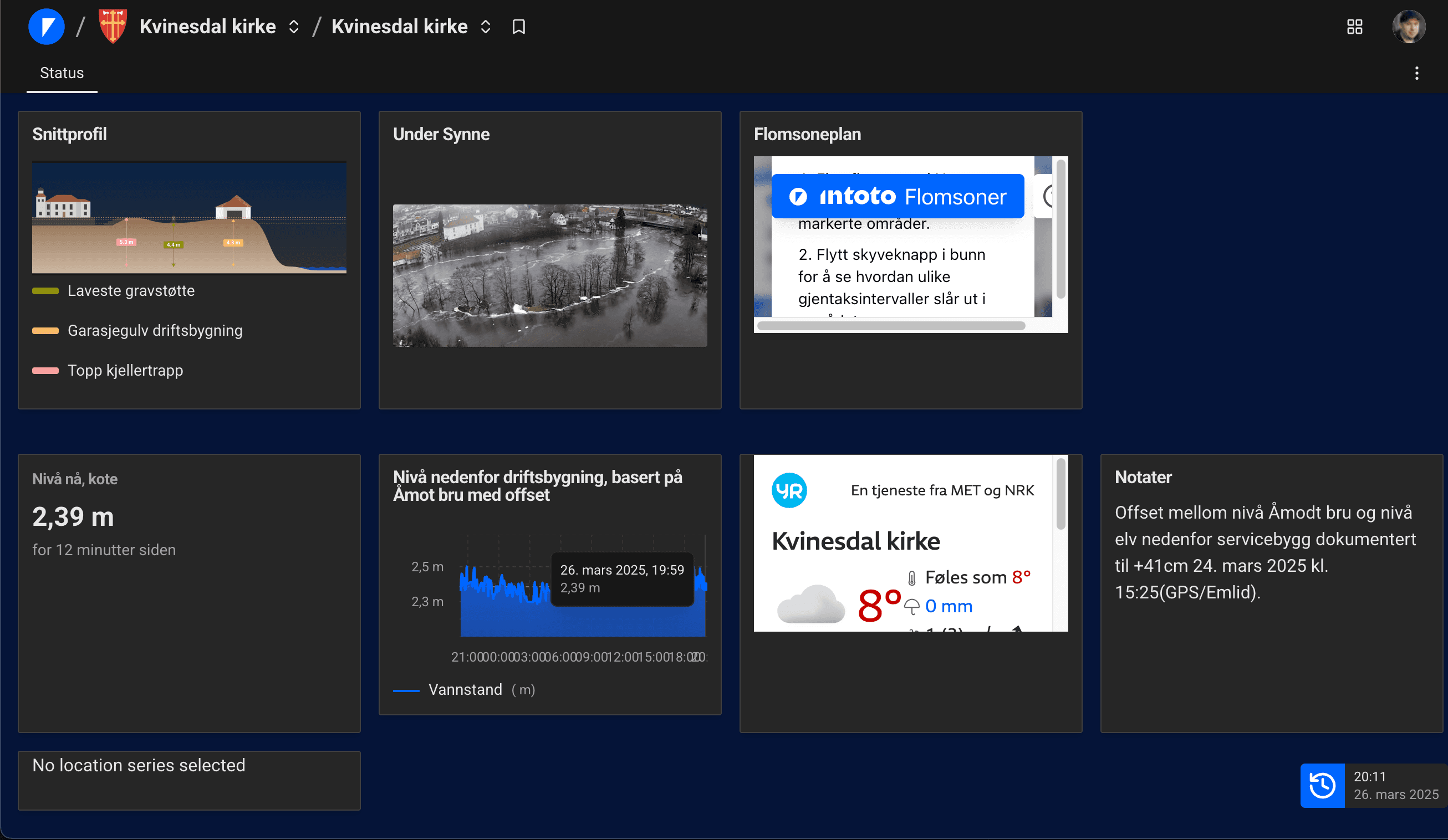Toggle Laveste gravstøtte legend entry

[x=130, y=290]
